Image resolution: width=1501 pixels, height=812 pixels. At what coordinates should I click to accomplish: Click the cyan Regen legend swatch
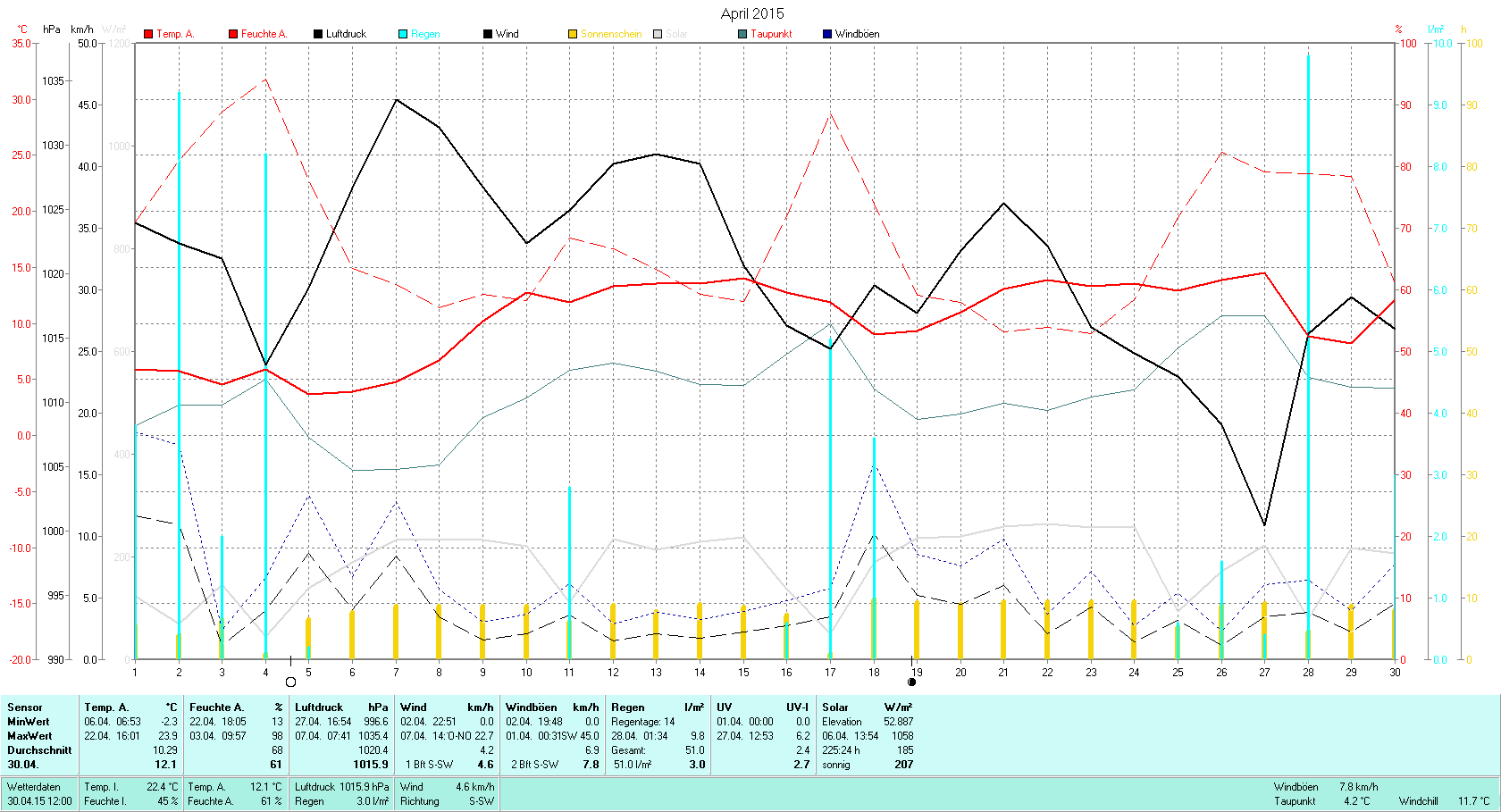coord(403,34)
